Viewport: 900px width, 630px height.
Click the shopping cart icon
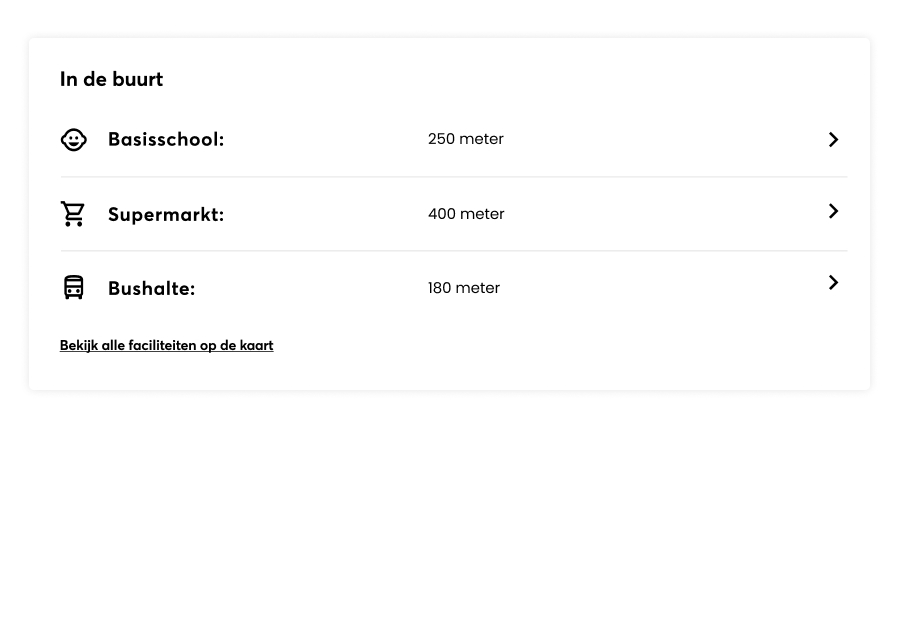coord(73,214)
